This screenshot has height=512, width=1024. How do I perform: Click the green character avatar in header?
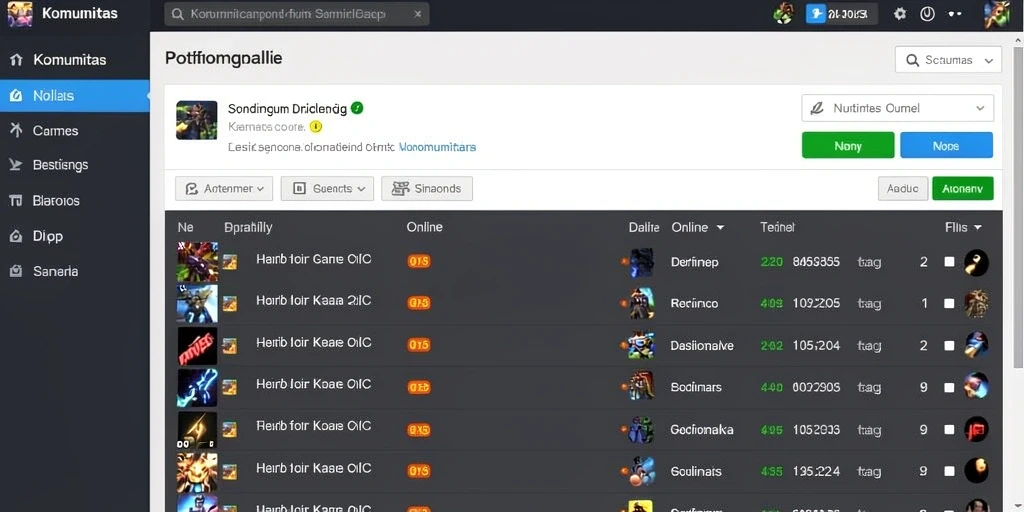tap(784, 14)
